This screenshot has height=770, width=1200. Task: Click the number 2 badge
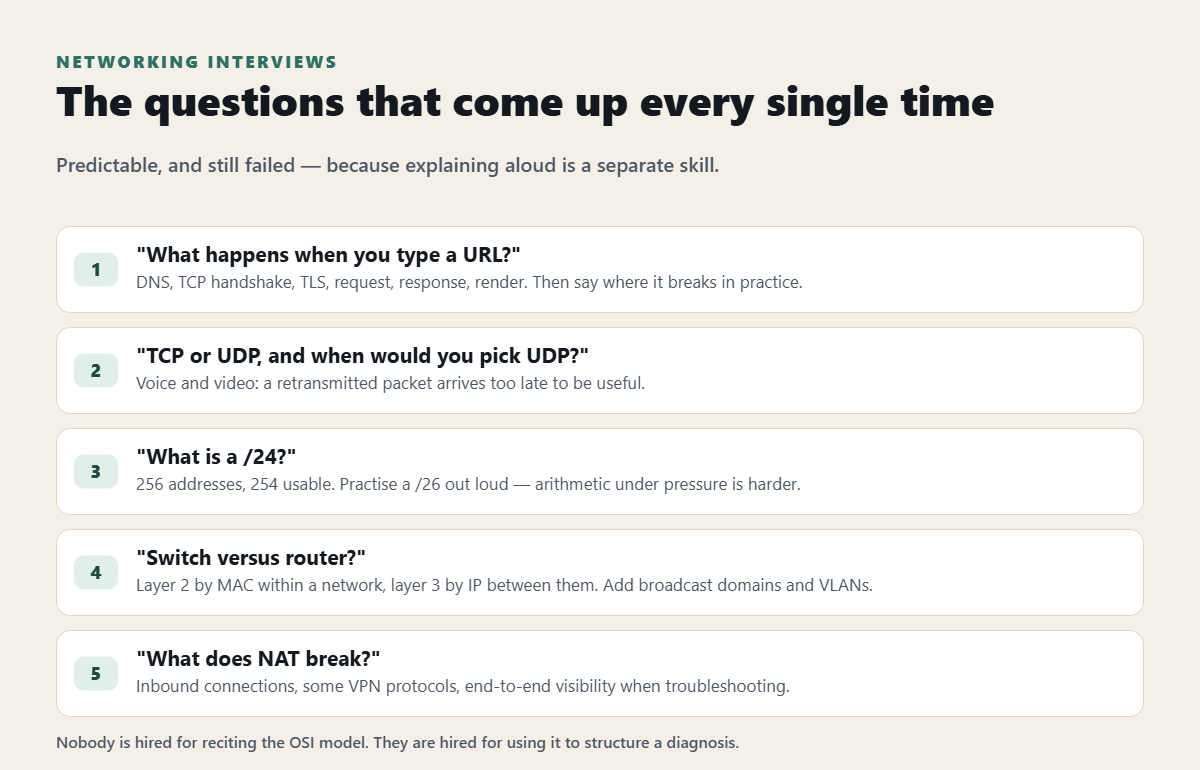click(x=96, y=371)
